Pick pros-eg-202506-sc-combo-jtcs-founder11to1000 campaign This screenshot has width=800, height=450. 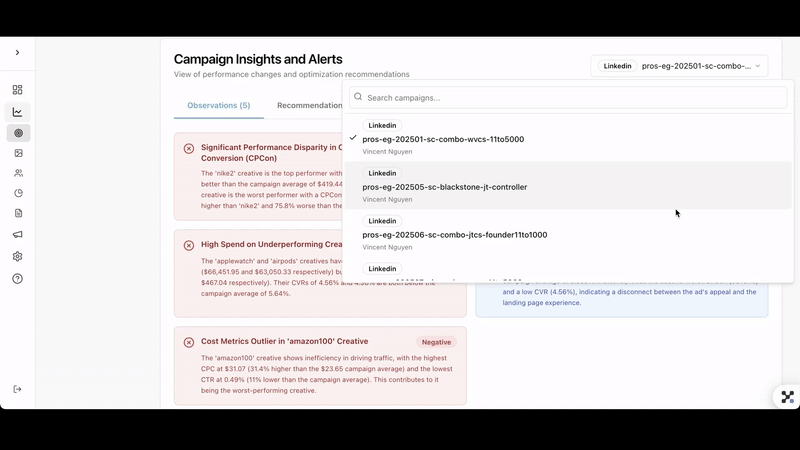click(x=454, y=235)
